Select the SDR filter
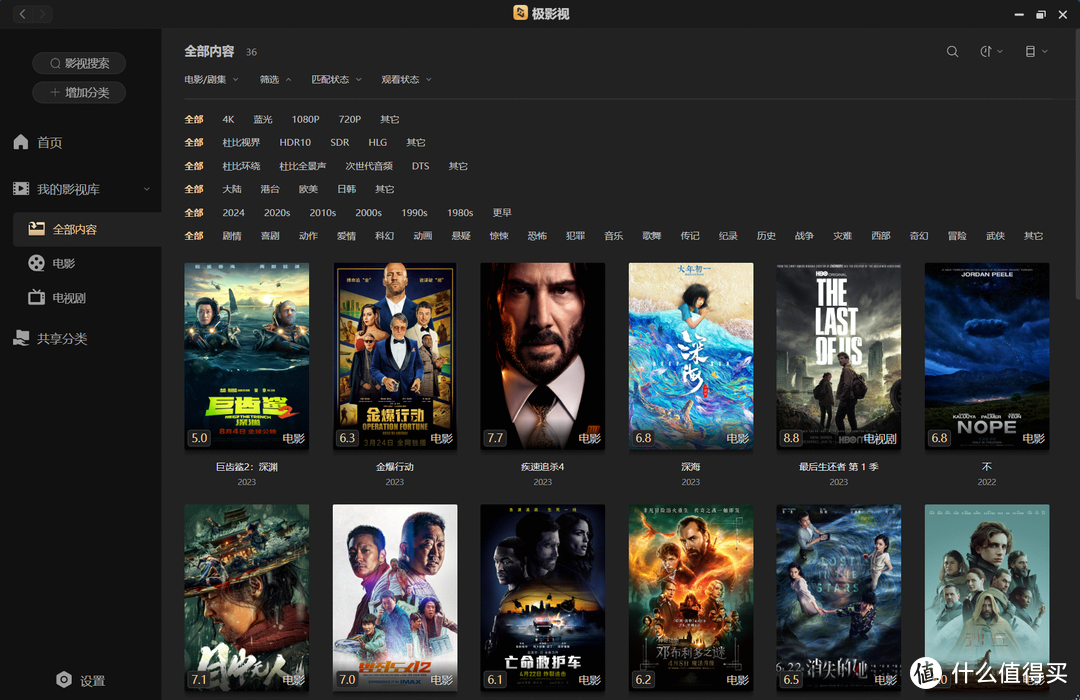Viewport: 1080px width, 700px height. pos(340,143)
